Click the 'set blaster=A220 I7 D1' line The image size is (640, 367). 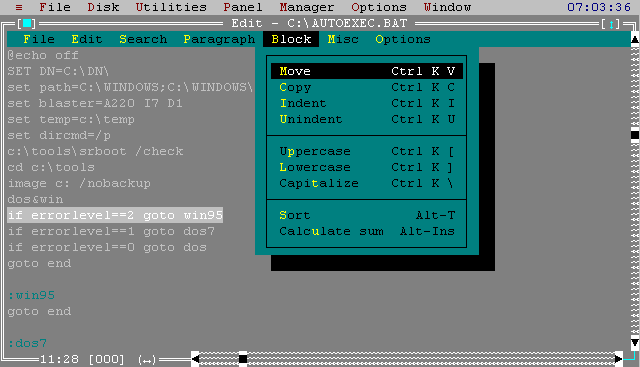click(x=95, y=103)
